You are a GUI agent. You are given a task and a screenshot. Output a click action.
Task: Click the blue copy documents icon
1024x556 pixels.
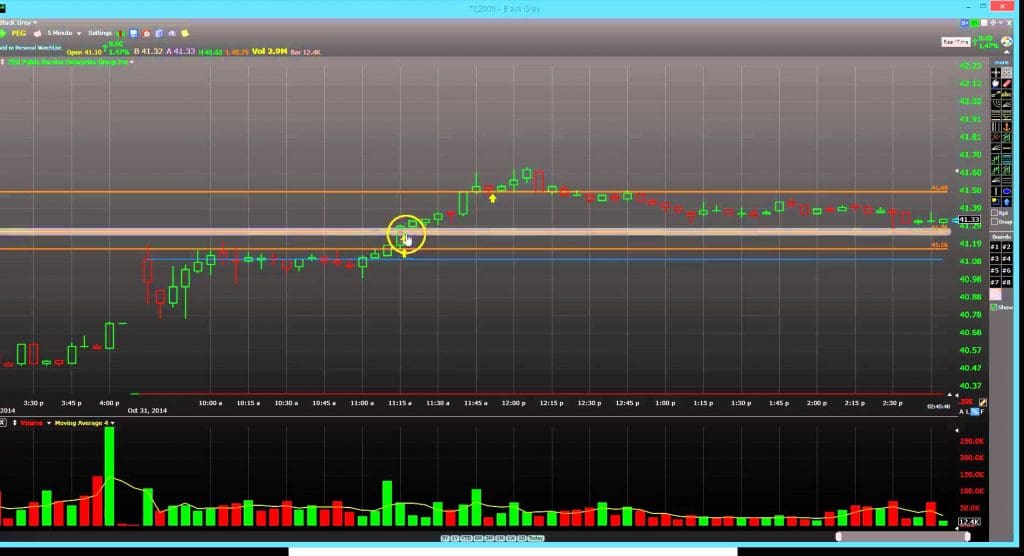coord(159,33)
